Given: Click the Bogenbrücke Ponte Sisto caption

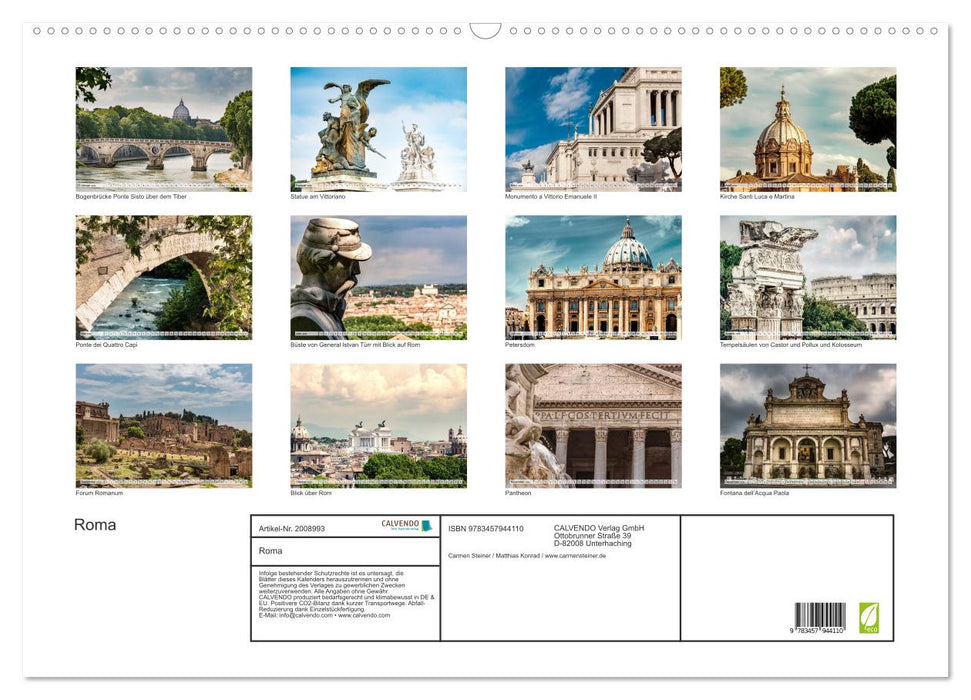Looking at the screenshot, I should click(x=131, y=196).
